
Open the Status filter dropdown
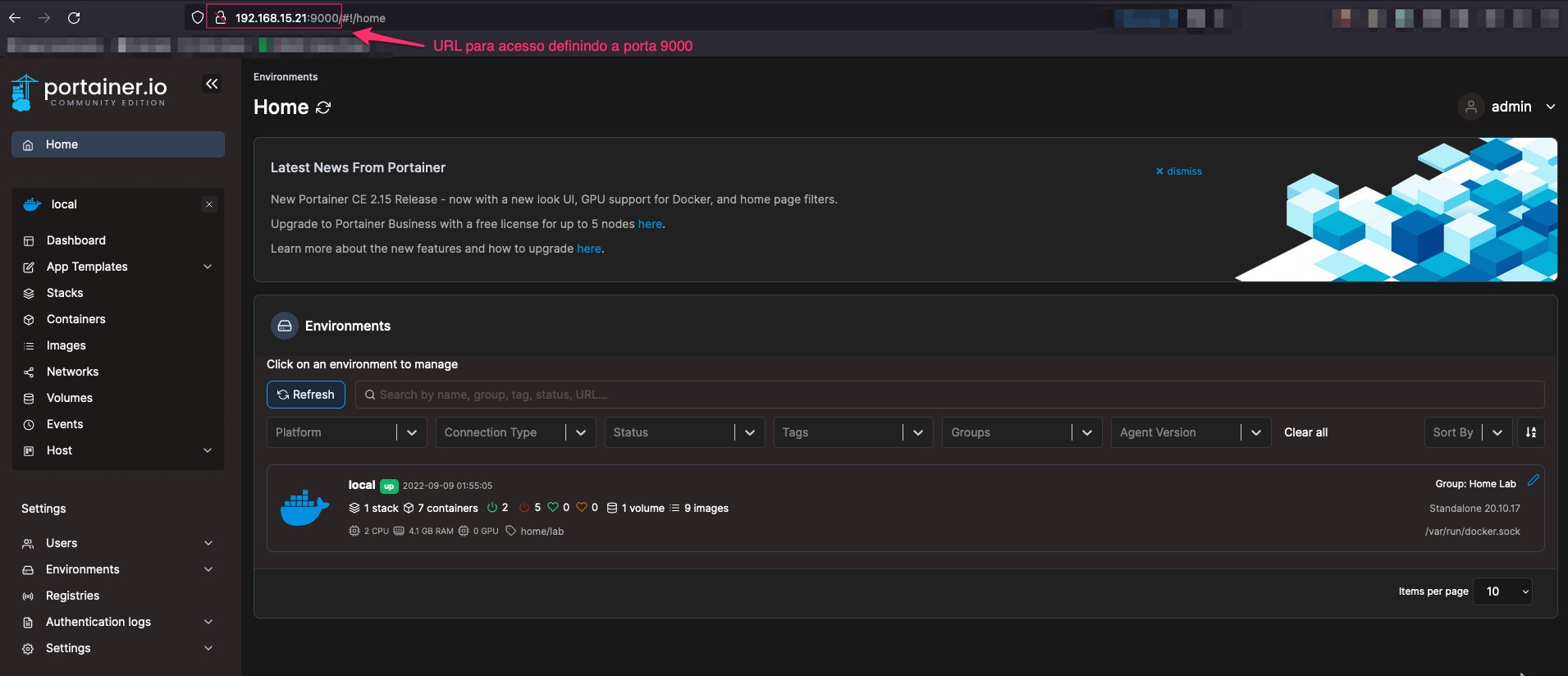tap(684, 432)
